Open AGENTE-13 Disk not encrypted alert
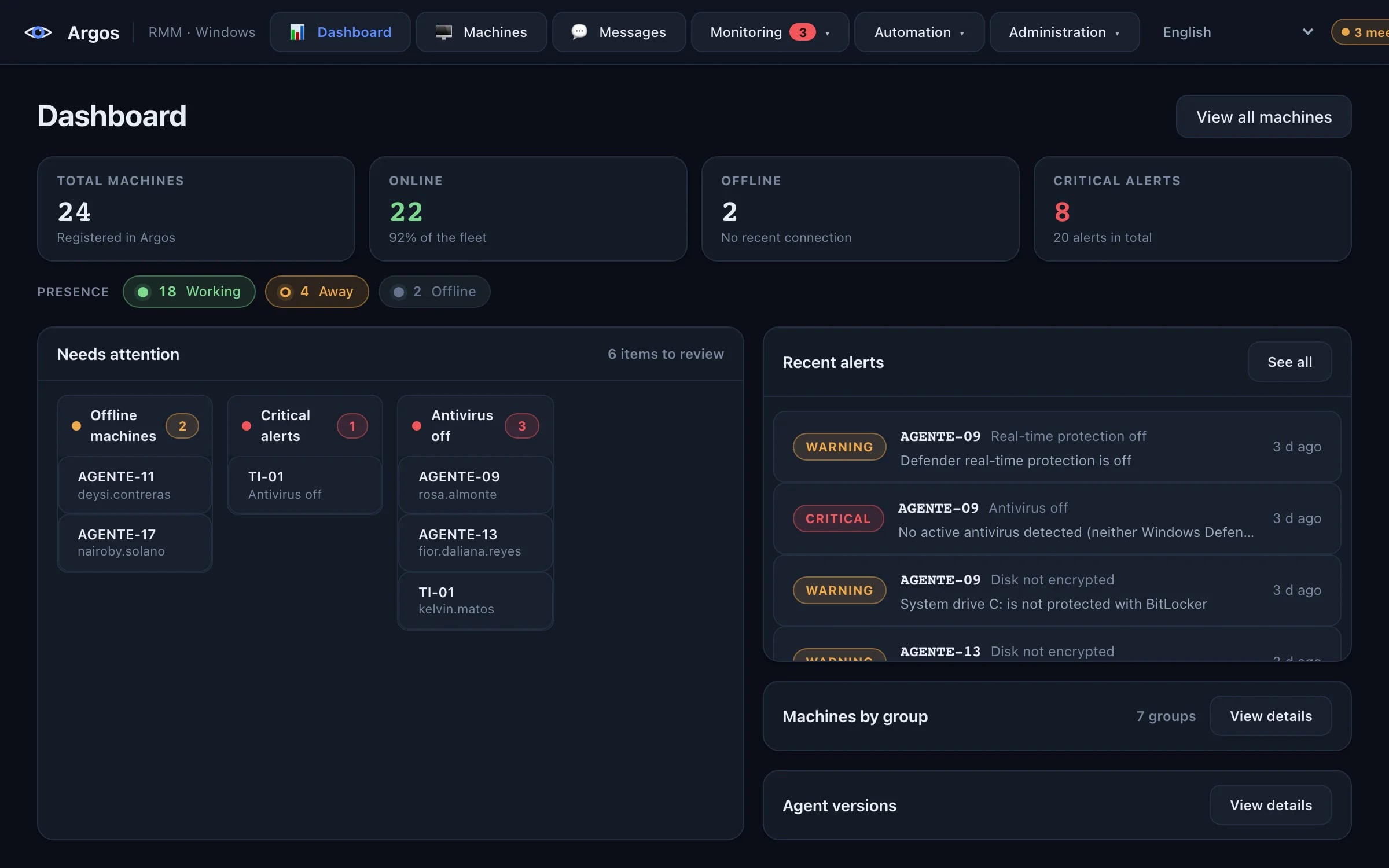 click(1057, 644)
